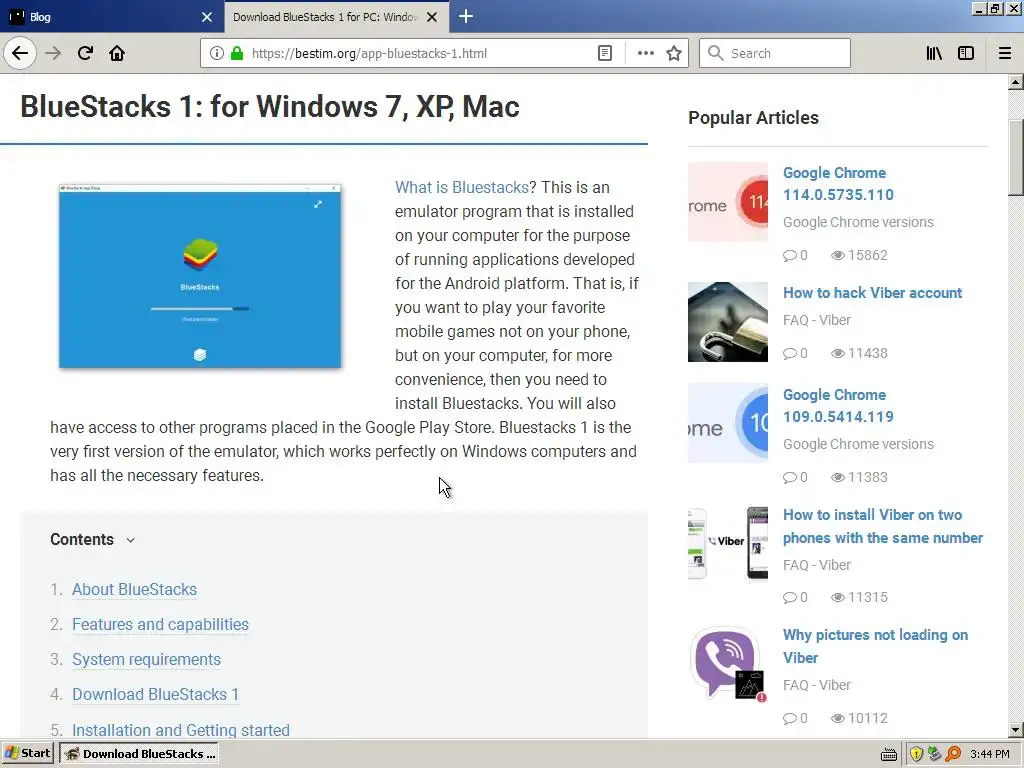Open the Library menu
This screenshot has width=1024, height=768.
tap(934, 53)
